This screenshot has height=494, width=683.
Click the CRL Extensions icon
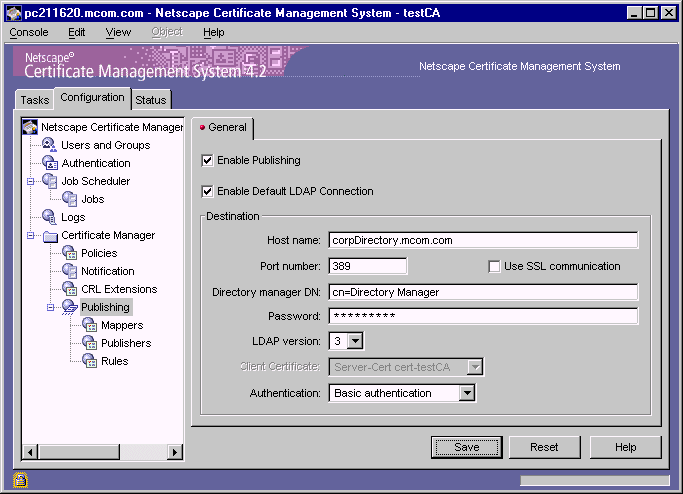tap(70, 288)
